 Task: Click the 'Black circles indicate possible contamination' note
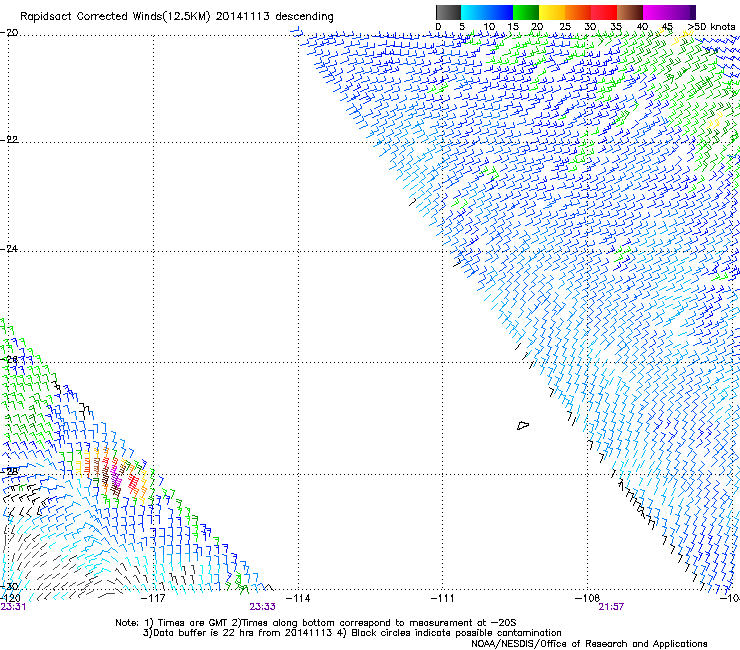tap(456, 633)
